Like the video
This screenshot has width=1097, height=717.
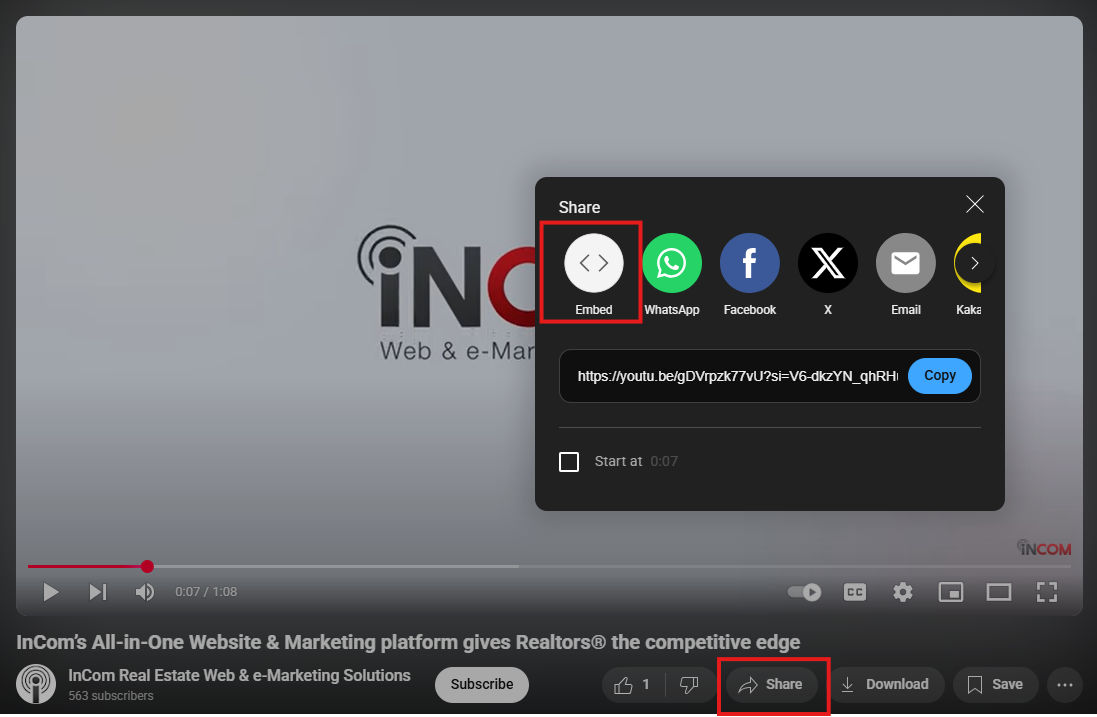[x=632, y=685]
